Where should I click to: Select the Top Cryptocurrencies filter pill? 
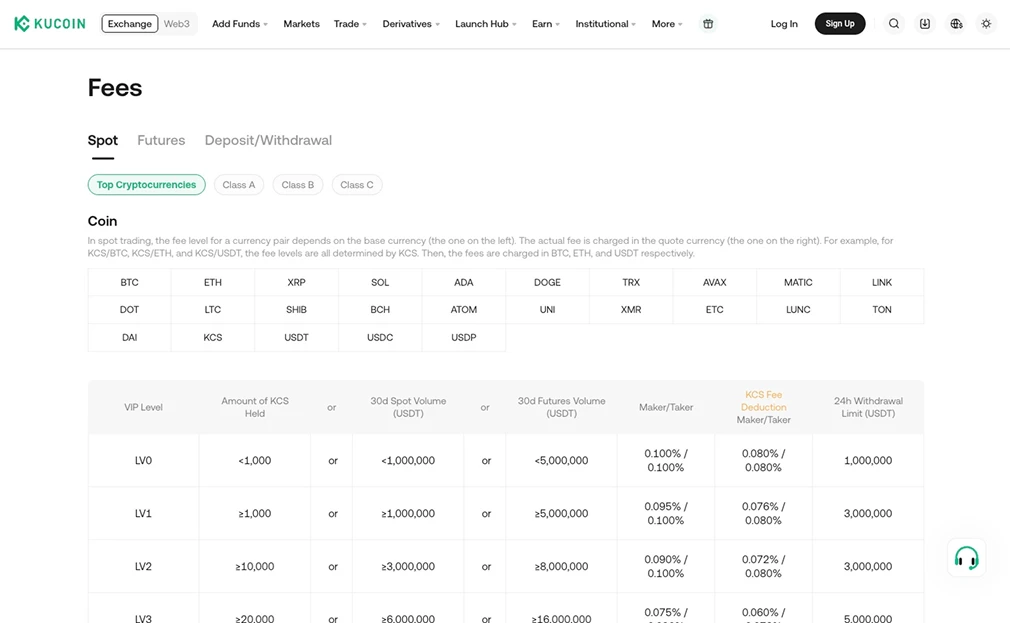[x=146, y=184]
